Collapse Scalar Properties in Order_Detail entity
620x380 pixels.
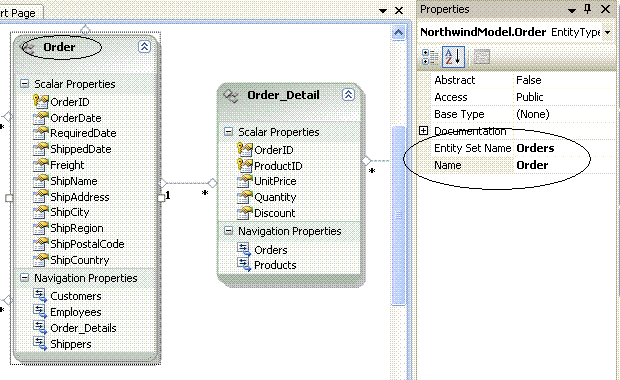tap(229, 131)
